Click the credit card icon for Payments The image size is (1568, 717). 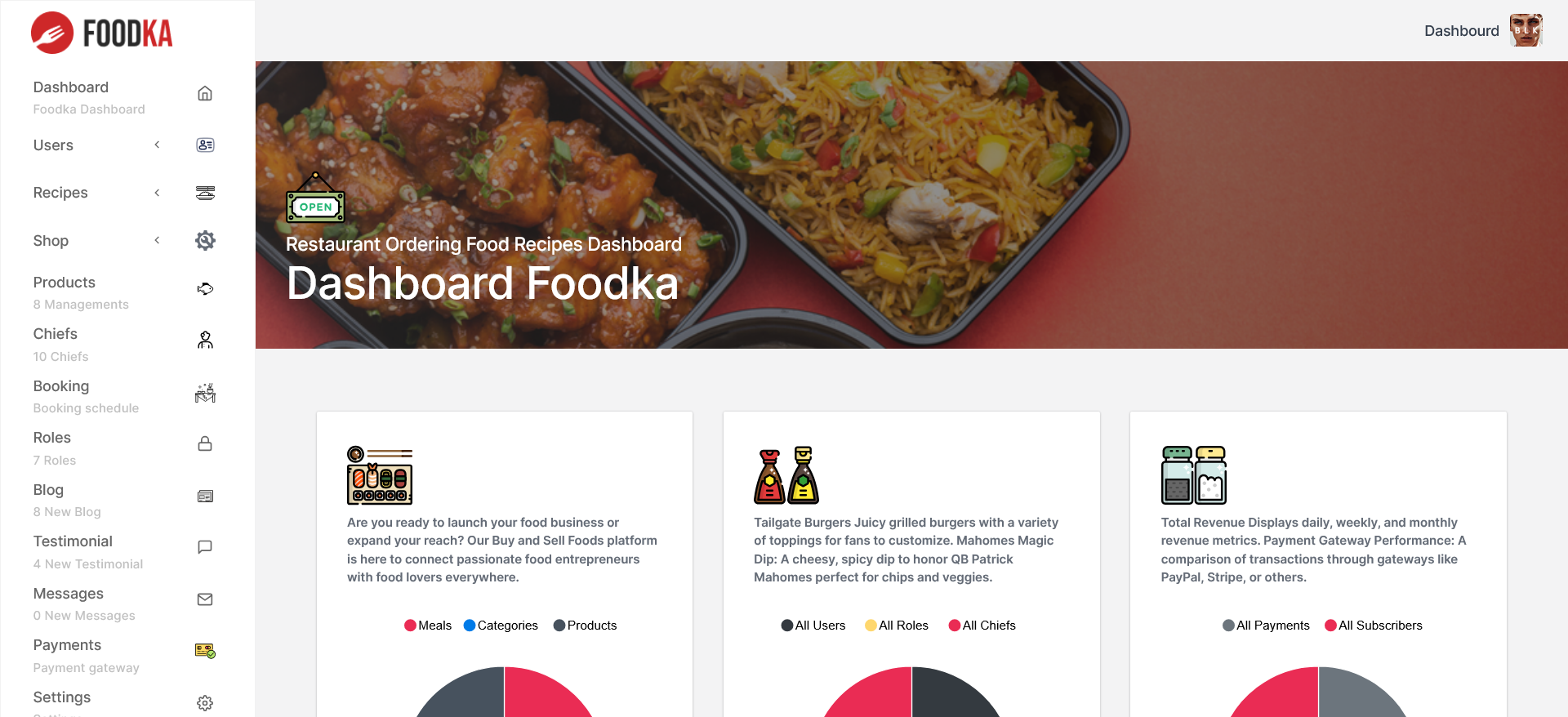click(205, 651)
